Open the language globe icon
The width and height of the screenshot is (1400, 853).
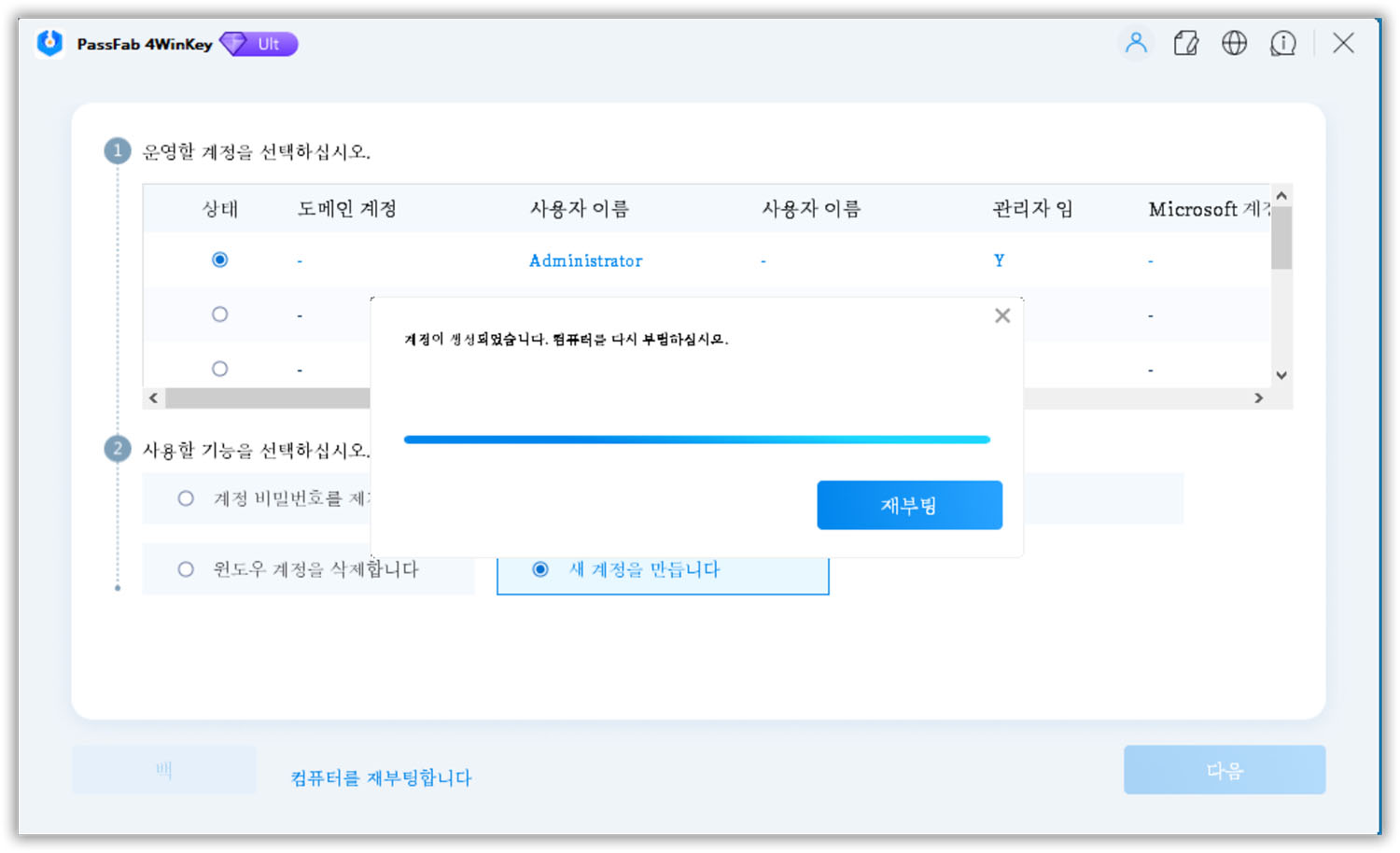(1234, 43)
